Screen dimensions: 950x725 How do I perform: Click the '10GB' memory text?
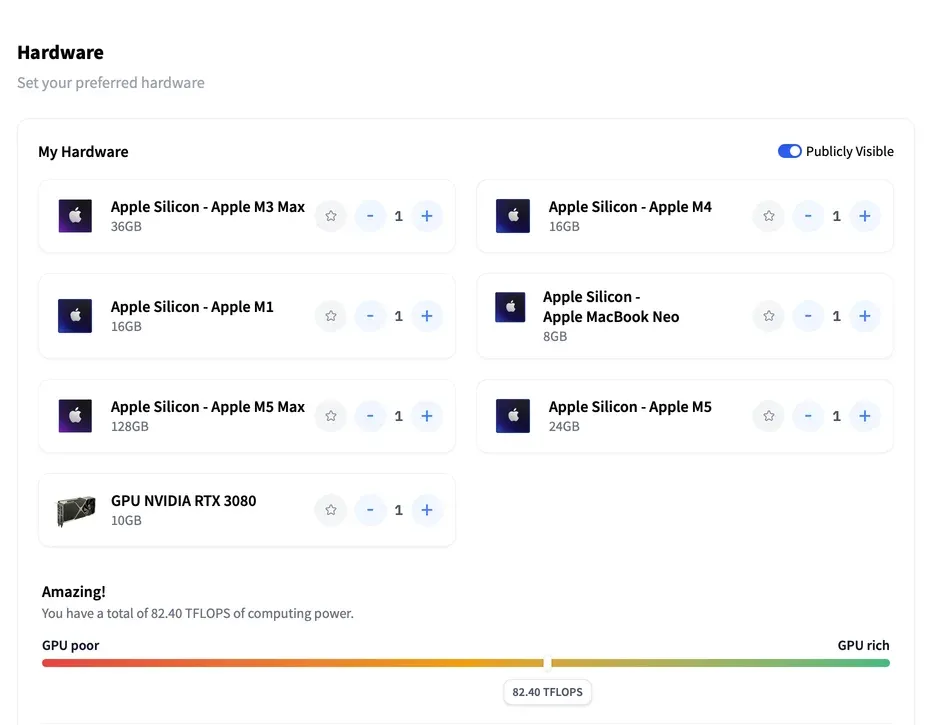[x=126, y=520]
